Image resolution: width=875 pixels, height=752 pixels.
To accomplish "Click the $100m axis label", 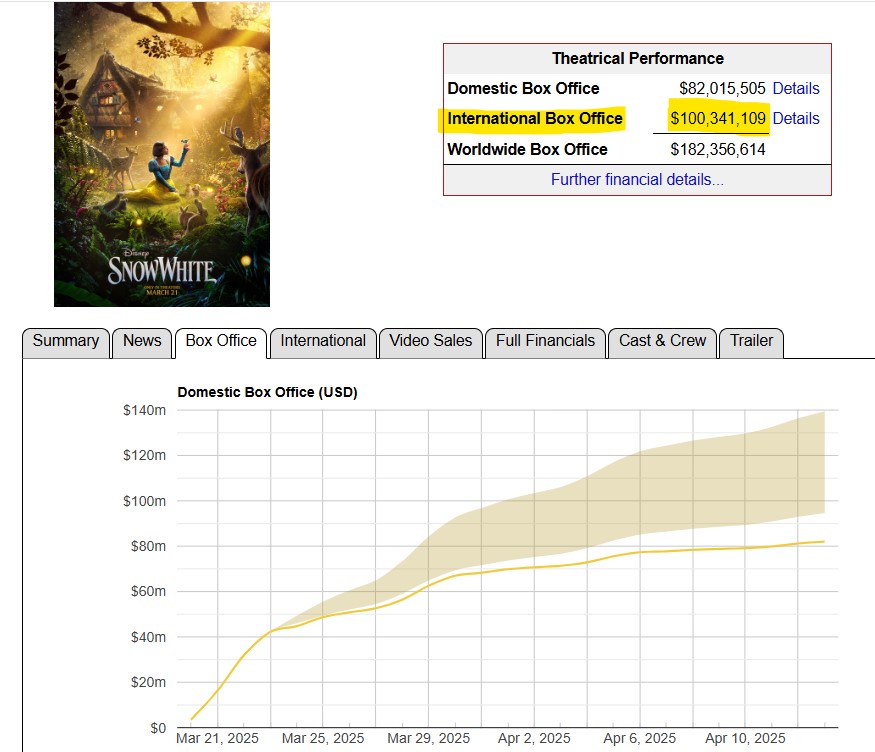I will [x=145, y=501].
